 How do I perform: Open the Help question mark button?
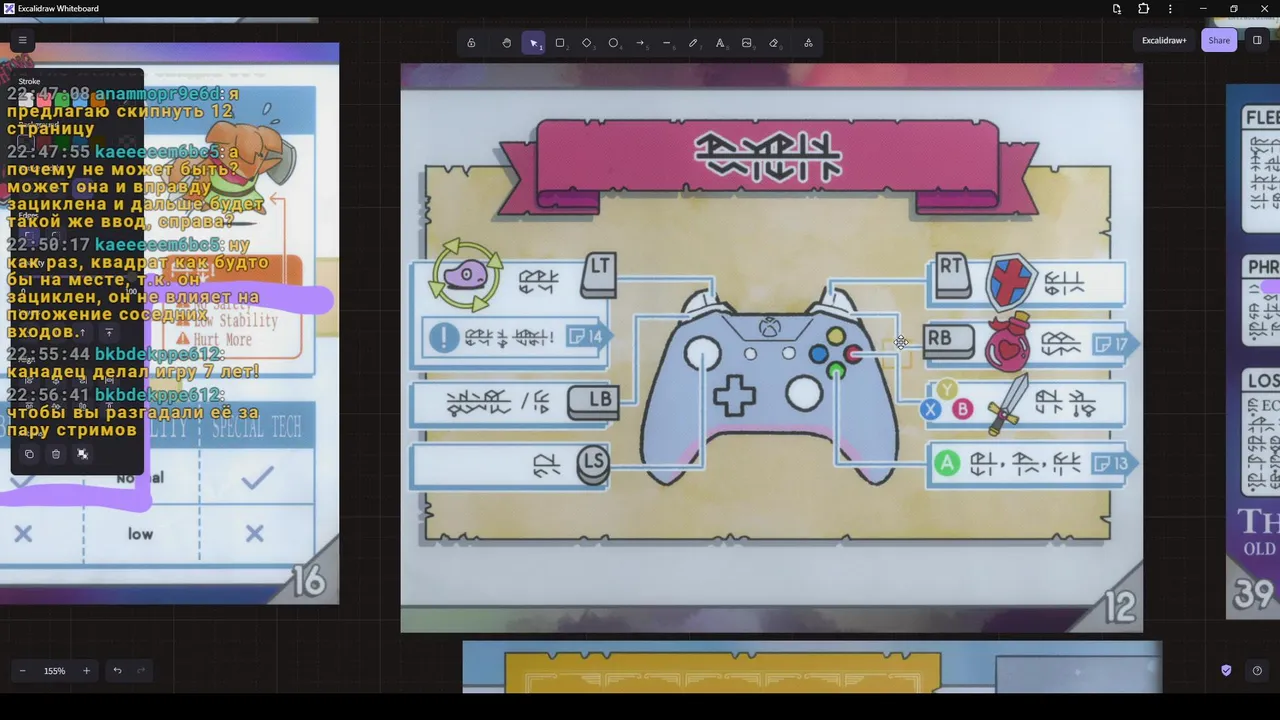1257,671
